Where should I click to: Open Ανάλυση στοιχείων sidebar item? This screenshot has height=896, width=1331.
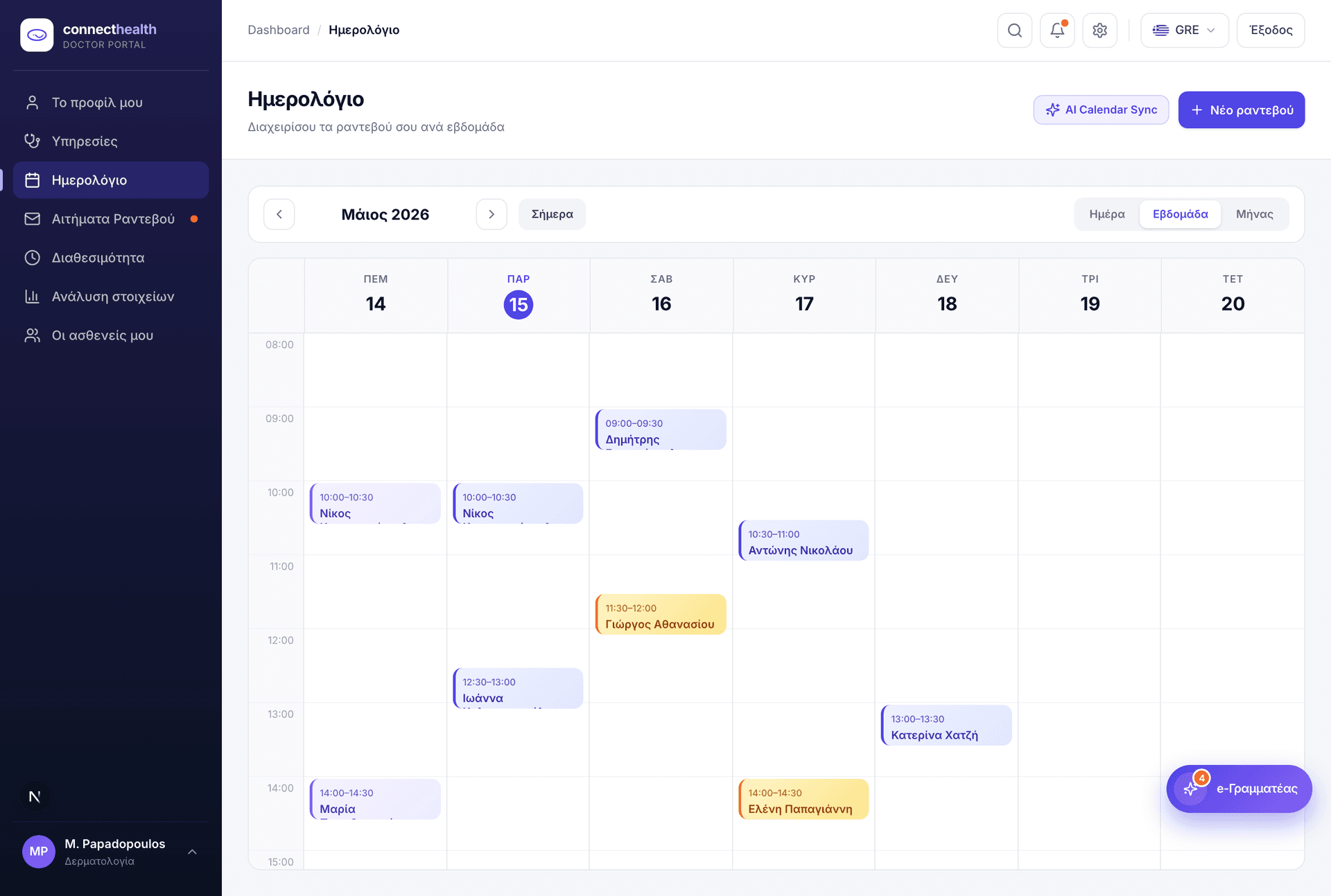(x=111, y=297)
